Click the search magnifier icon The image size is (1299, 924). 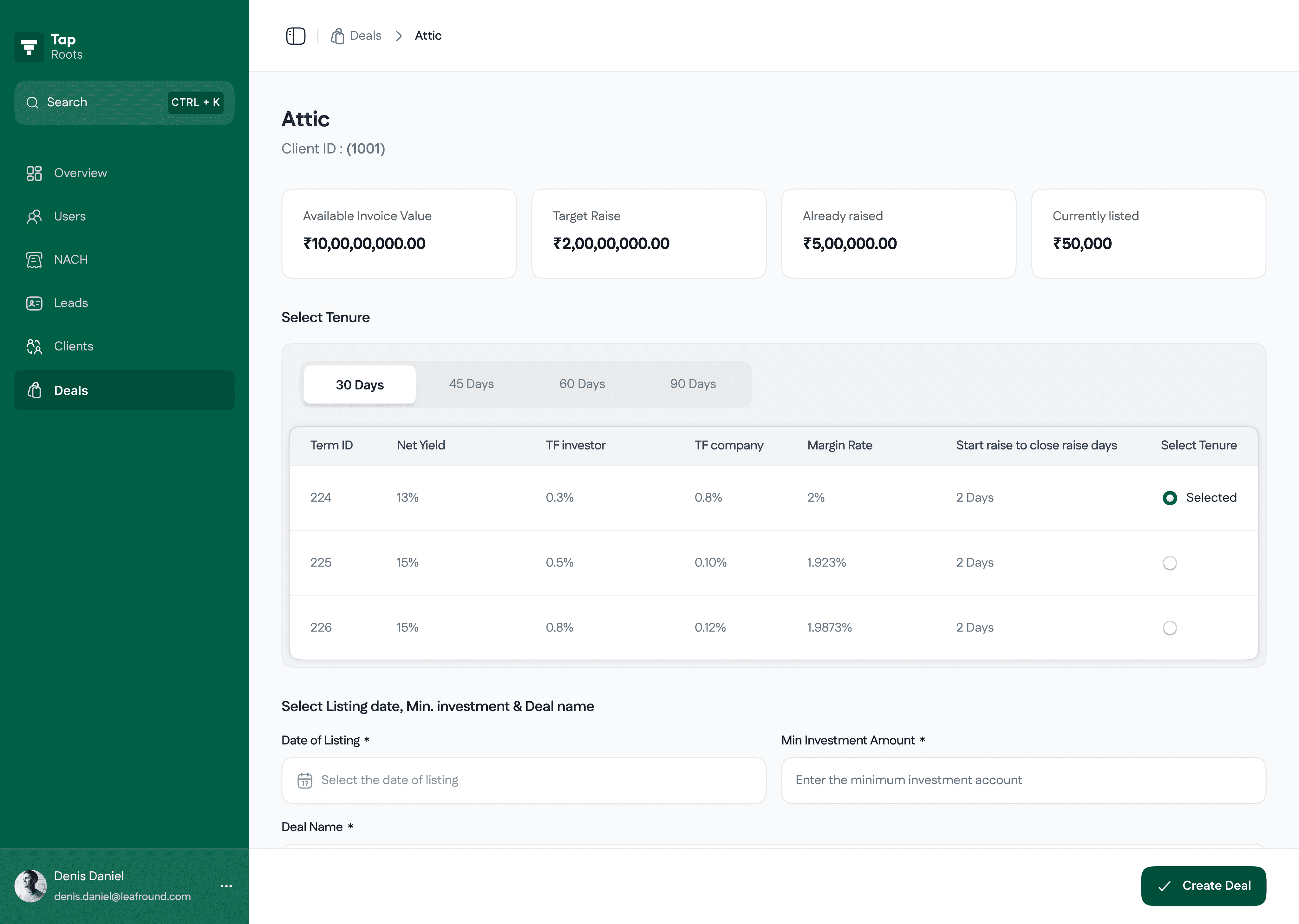coord(32,102)
